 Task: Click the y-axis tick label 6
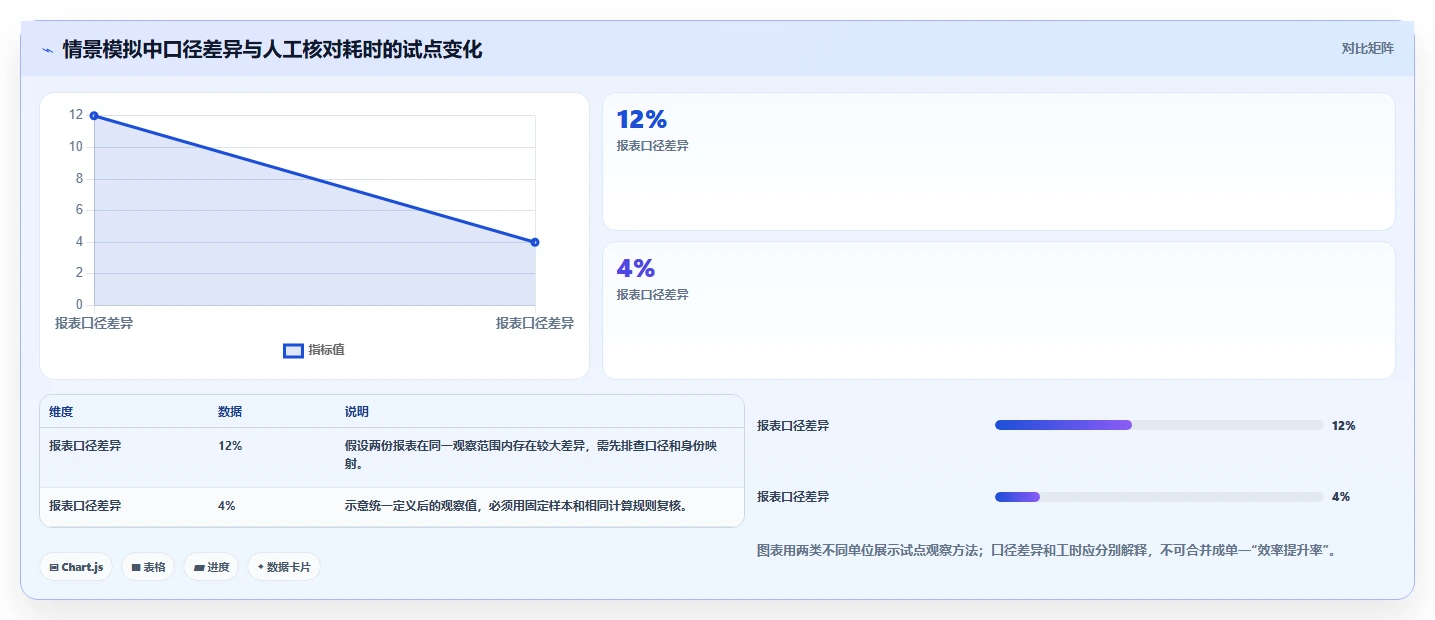coord(79,210)
